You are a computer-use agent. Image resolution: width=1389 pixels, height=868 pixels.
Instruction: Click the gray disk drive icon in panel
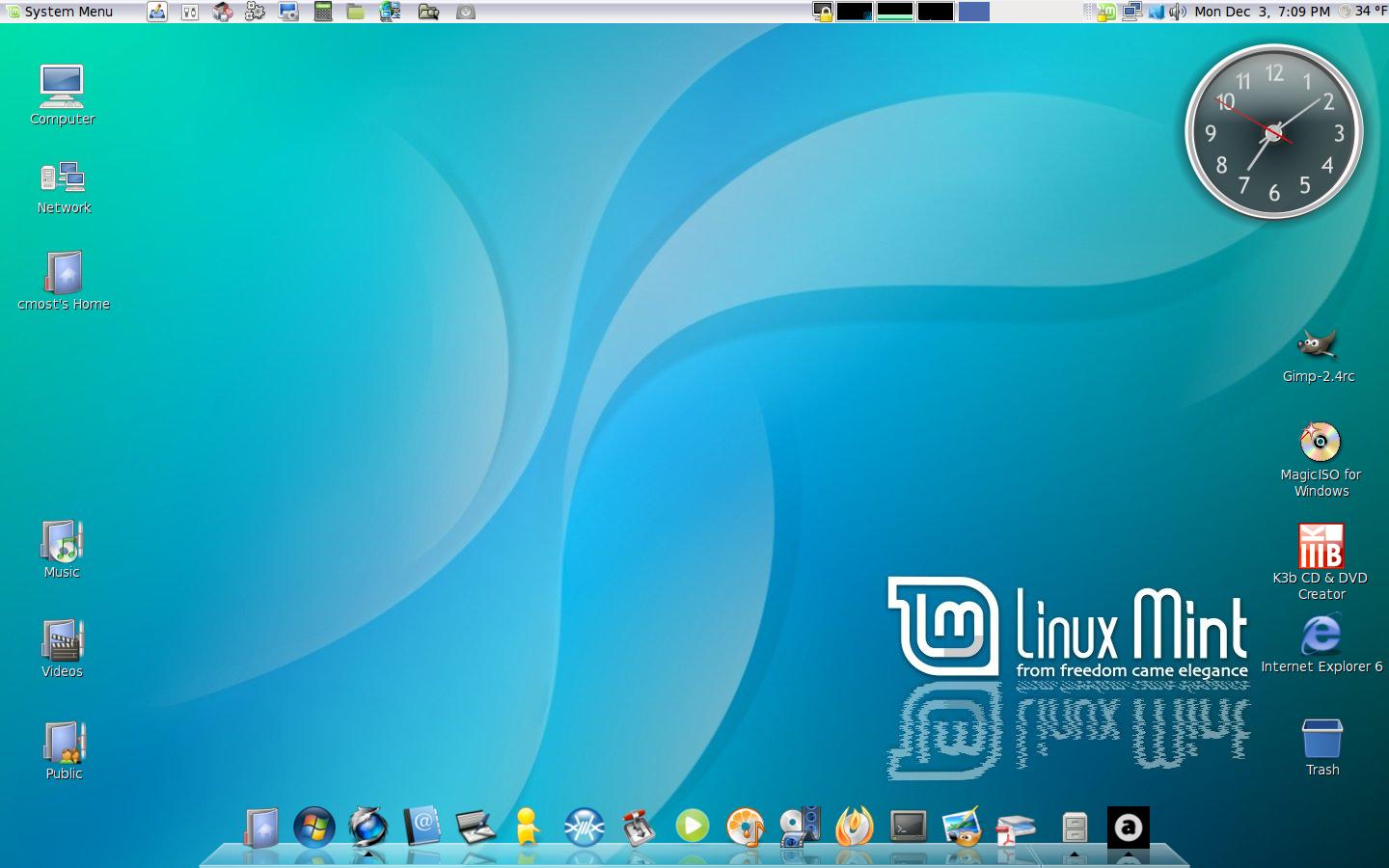coord(466,12)
